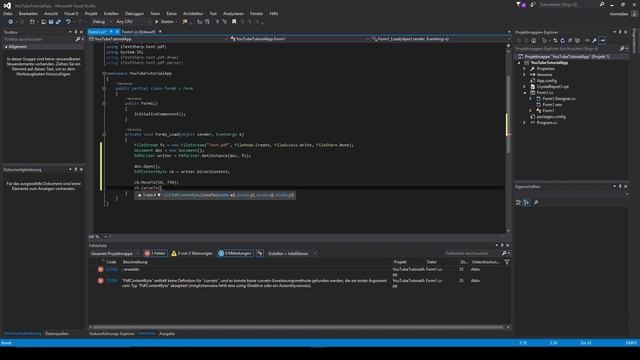Open the Hilfe menu
Image resolution: width=640 pixels, height=360 pixels.
273,13
